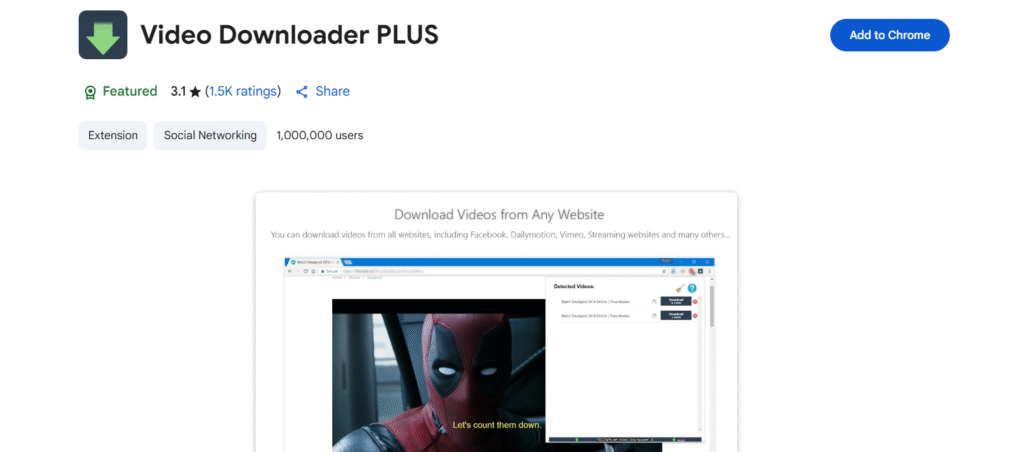
Task: Click the preview page scrollbar beside the popup
Action: click(x=711, y=306)
